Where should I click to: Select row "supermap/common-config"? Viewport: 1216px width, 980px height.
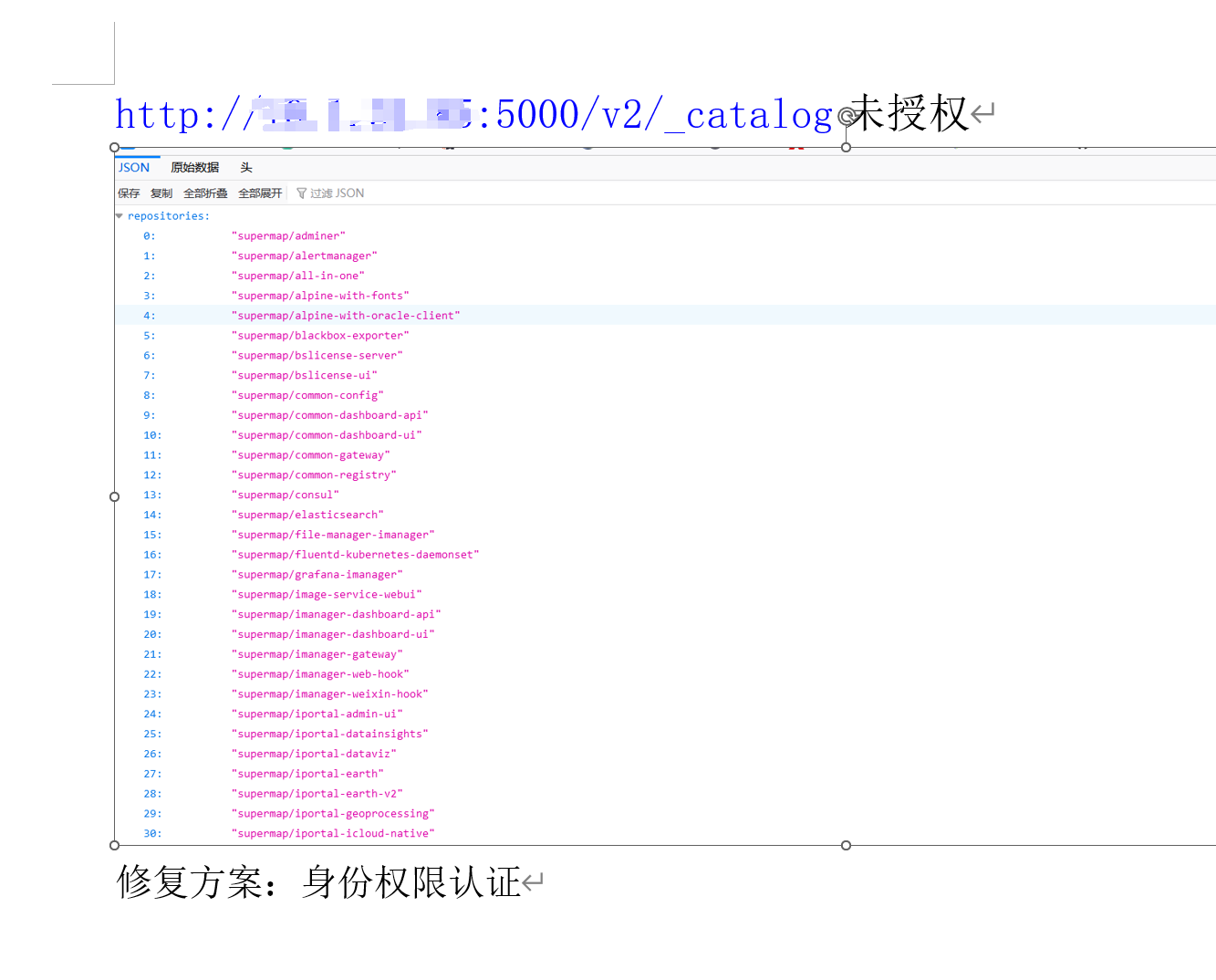(x=665, y=395)
